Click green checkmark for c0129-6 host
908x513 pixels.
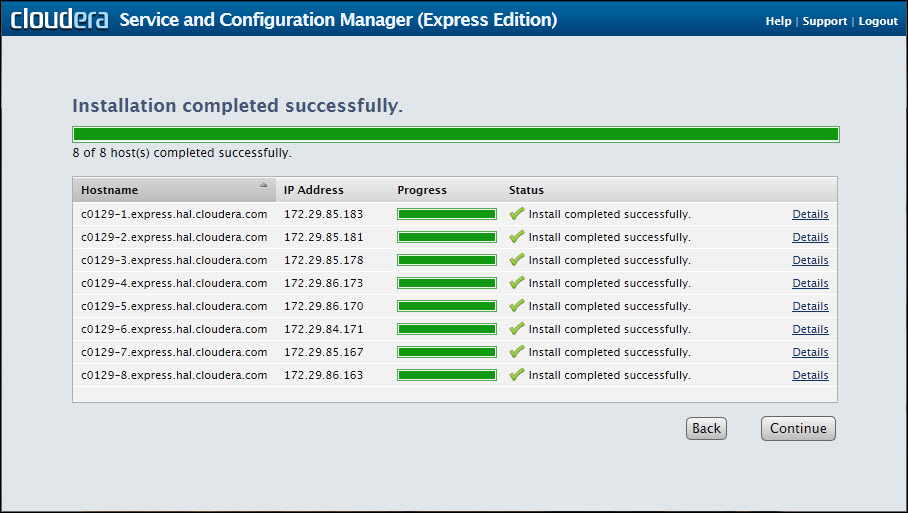(517, 329)
